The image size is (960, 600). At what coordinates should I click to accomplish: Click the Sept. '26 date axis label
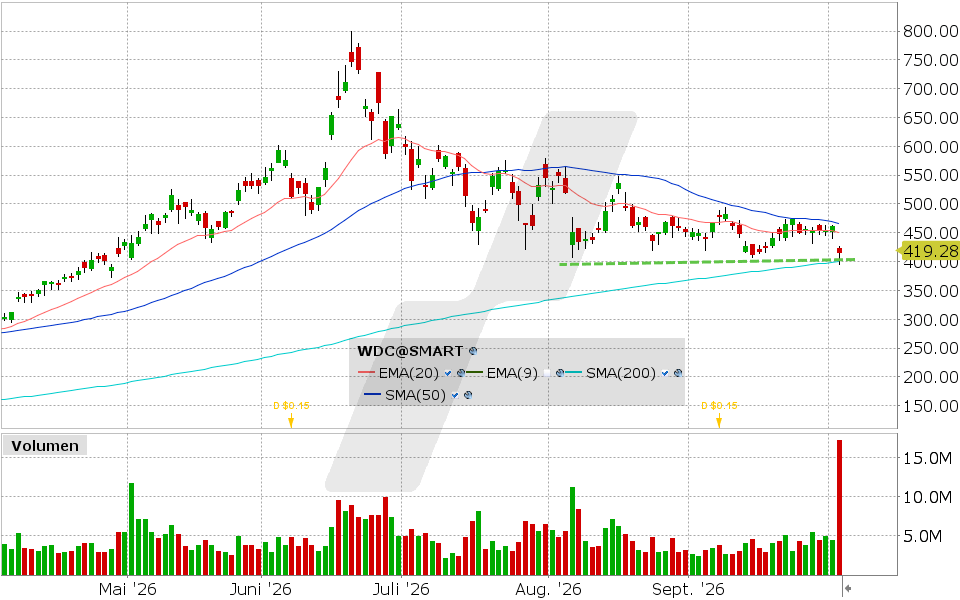pyautogui.click(x=688, y=590)
